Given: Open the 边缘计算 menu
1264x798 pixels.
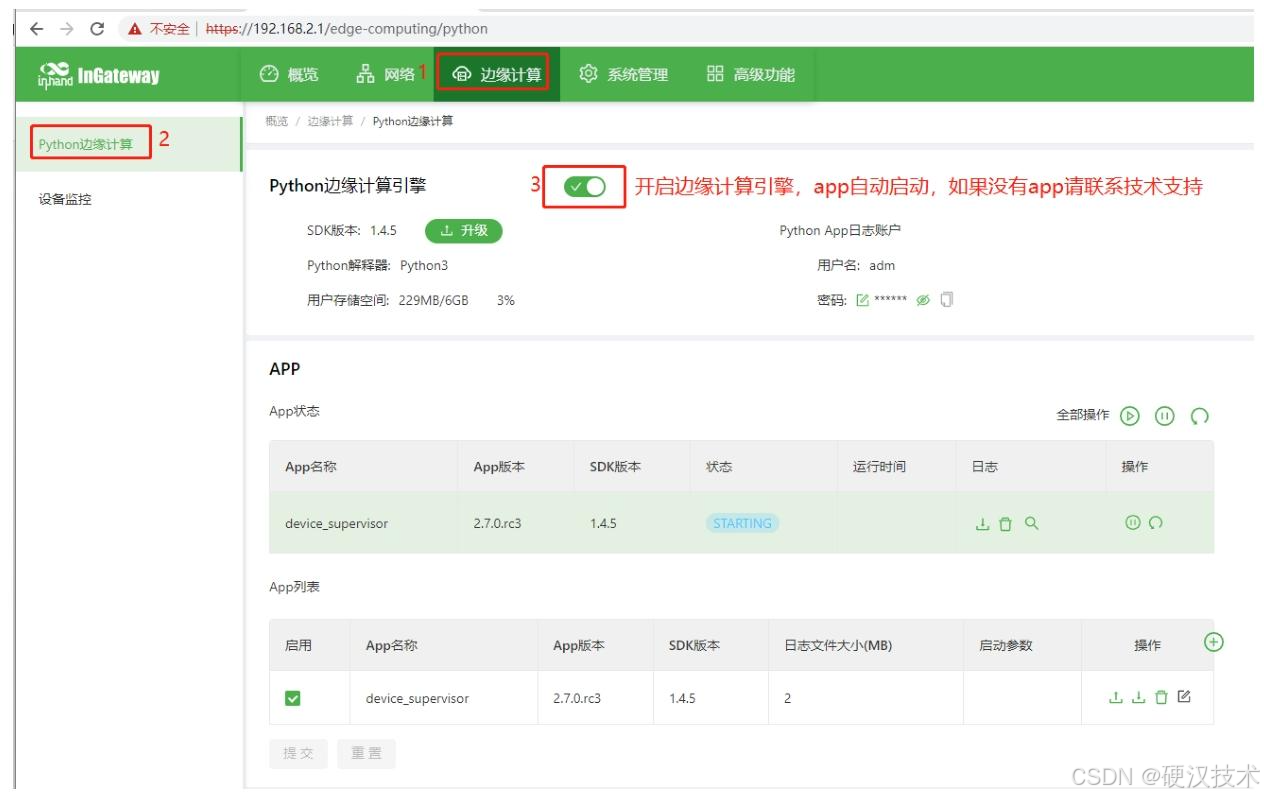Looking at the screenshot, I should (x=496, y=74).
